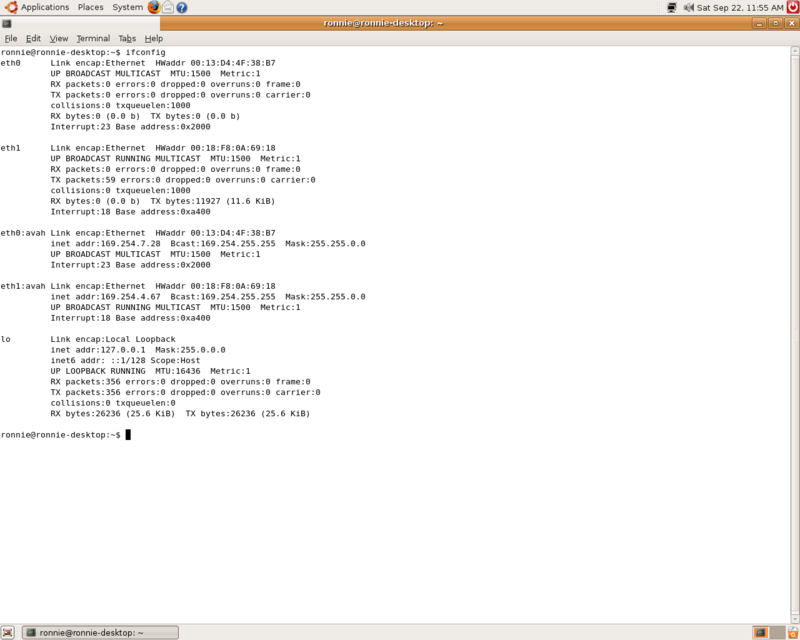Expand the Places menu
Viewport: 800px width, 640px height.
91,7
